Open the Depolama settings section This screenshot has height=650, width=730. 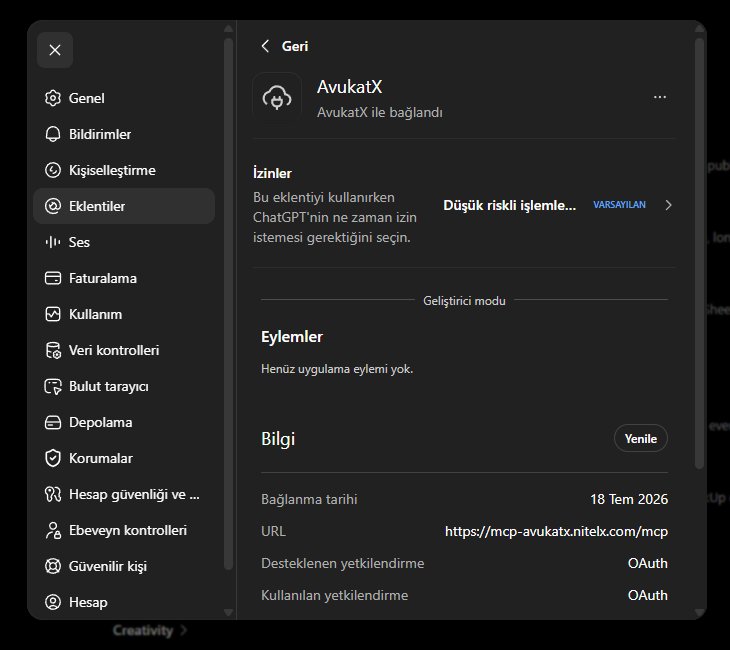point(124,422)
